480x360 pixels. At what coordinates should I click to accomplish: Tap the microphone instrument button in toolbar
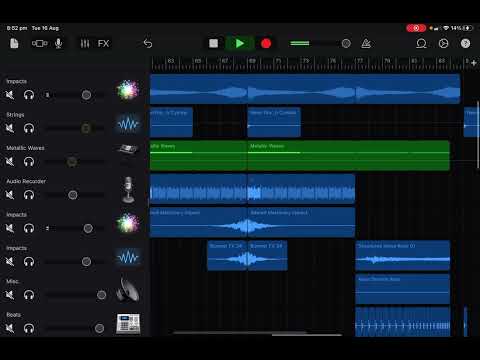pos(58,43)
